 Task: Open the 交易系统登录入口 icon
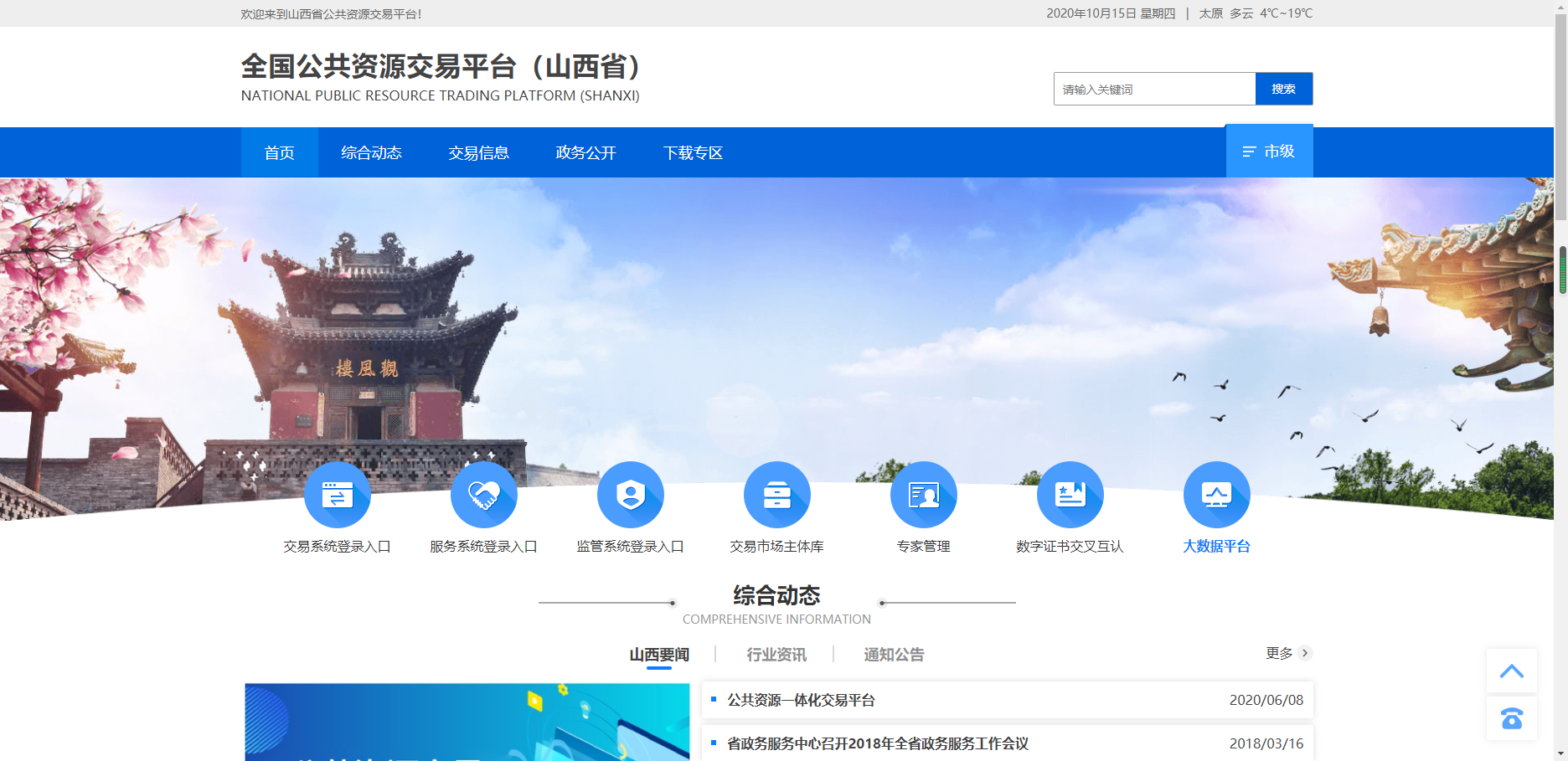click(337, 495)
